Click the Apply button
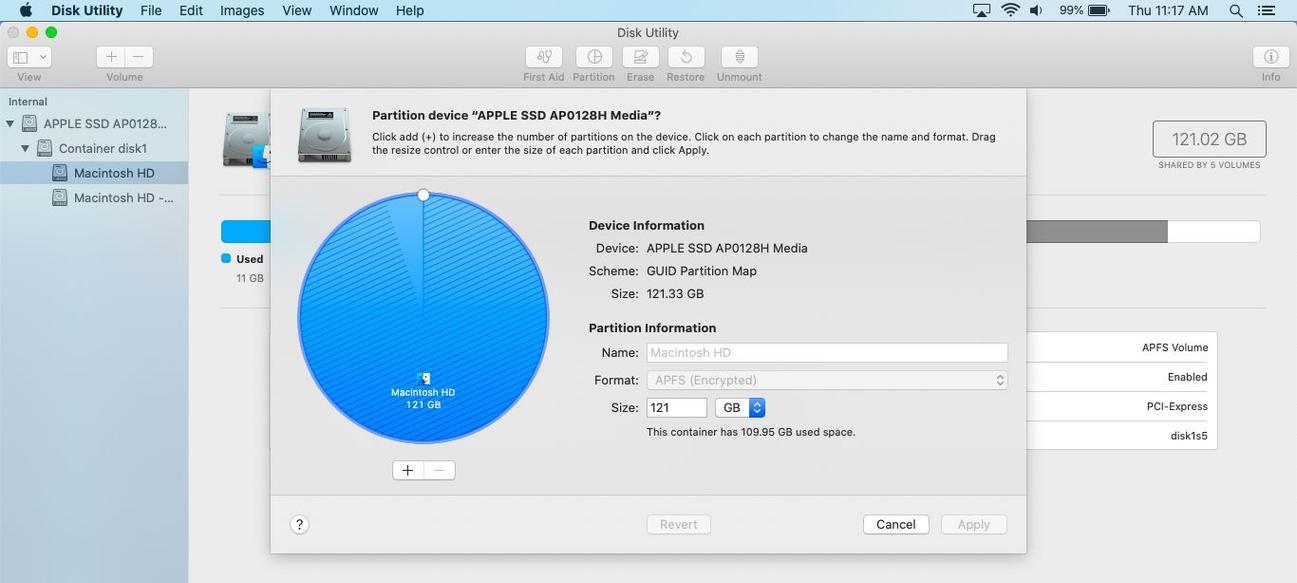Viewport: 1297px width, 583px height. 974,524
